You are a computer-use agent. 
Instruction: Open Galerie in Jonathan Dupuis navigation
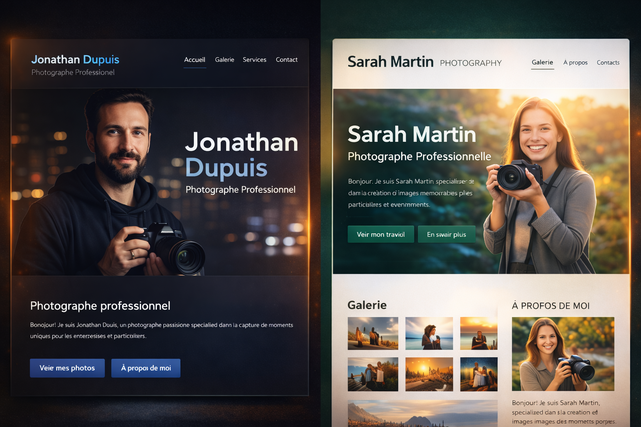tap(224, 60)
